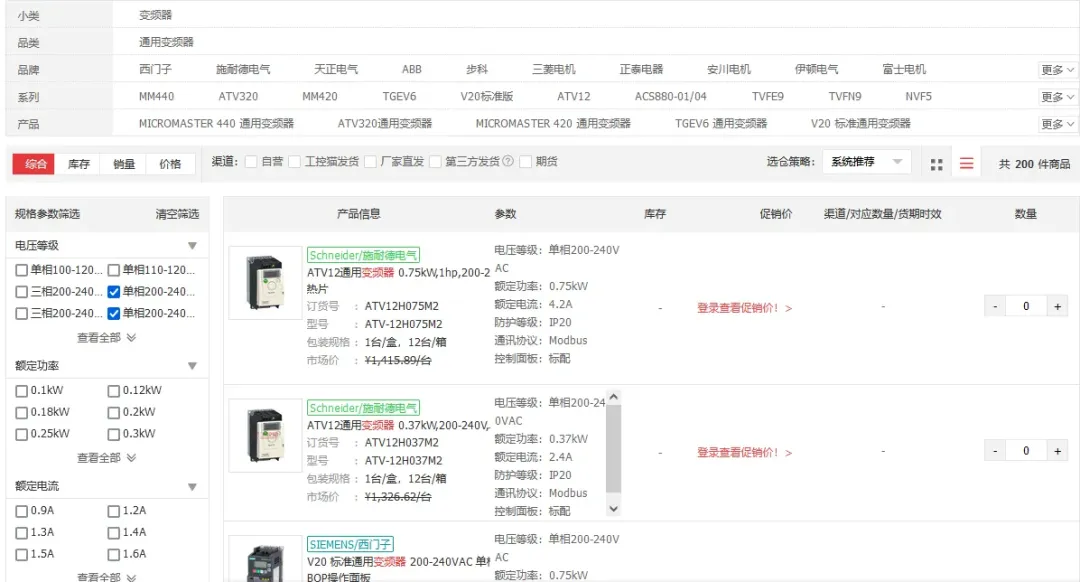1080x582 pixels.
Task: Filter by series MM440
Action: tap(156, 96)
